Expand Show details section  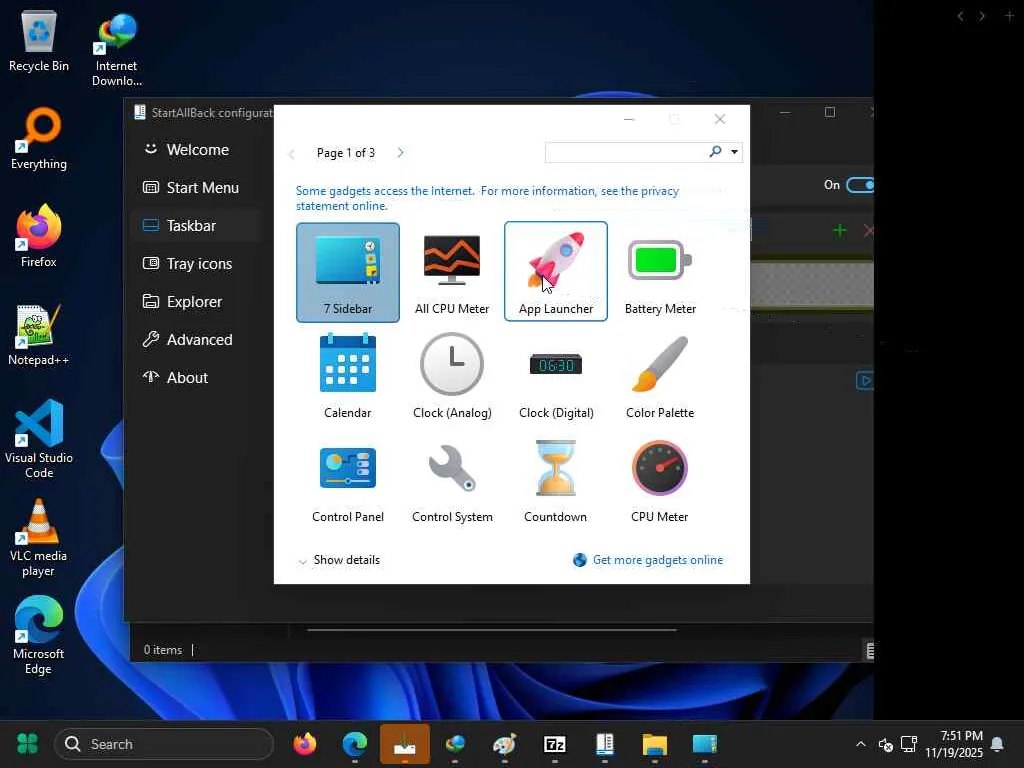click(x=339, y=560)
